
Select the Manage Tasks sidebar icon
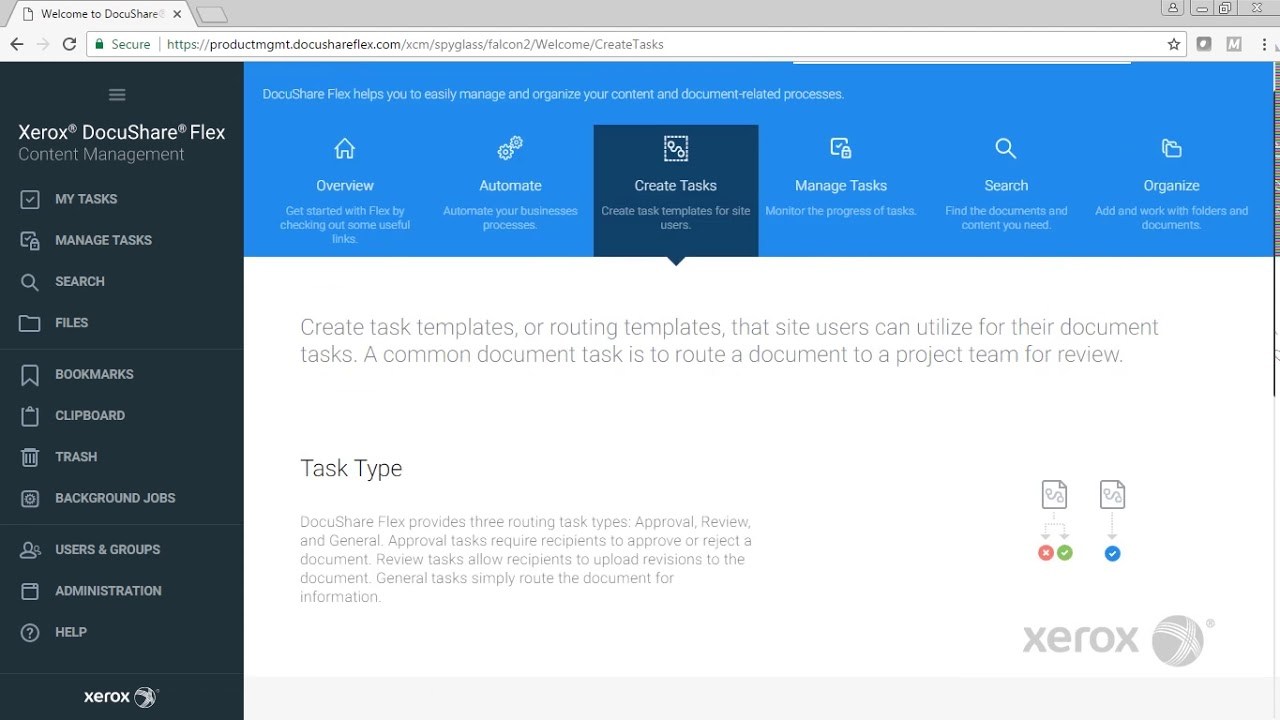pos(29,240)
